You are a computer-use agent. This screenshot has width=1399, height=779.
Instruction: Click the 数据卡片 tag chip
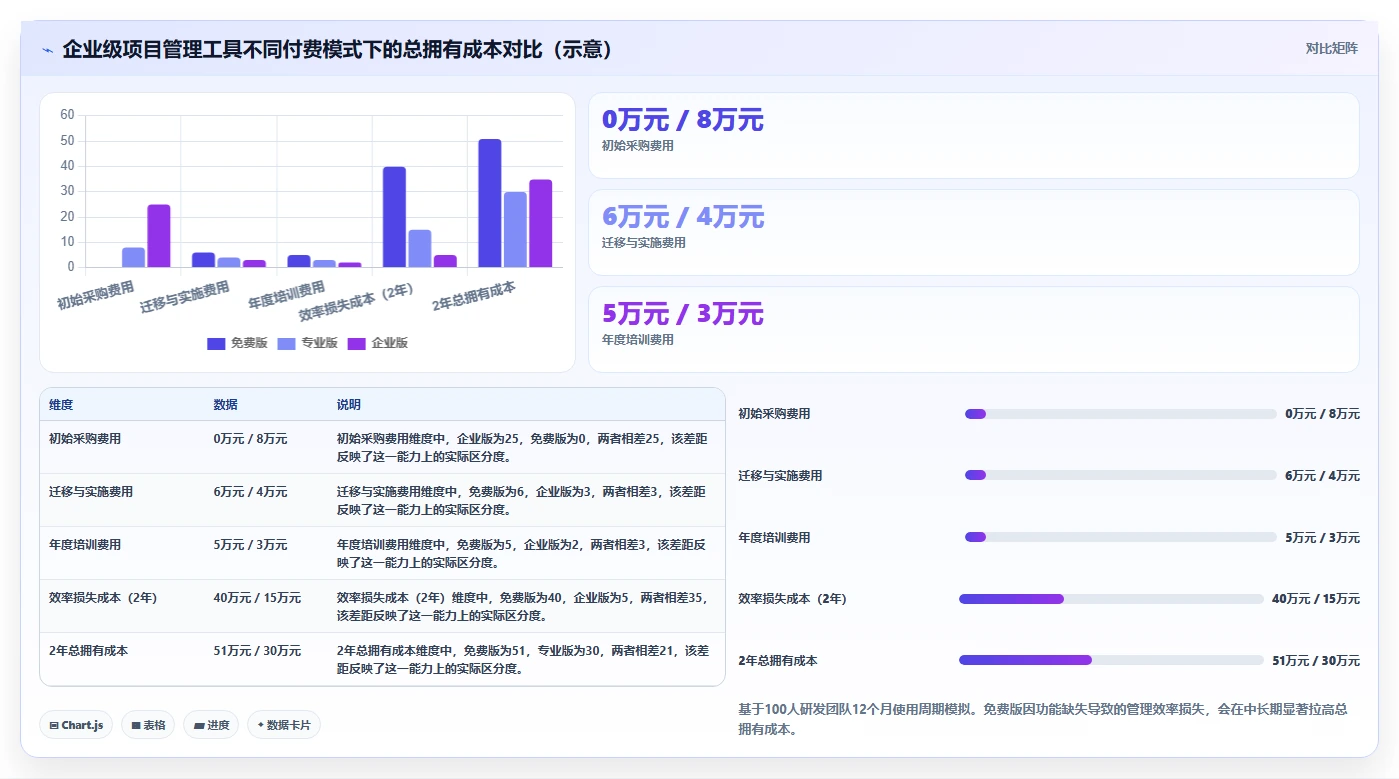284,725
